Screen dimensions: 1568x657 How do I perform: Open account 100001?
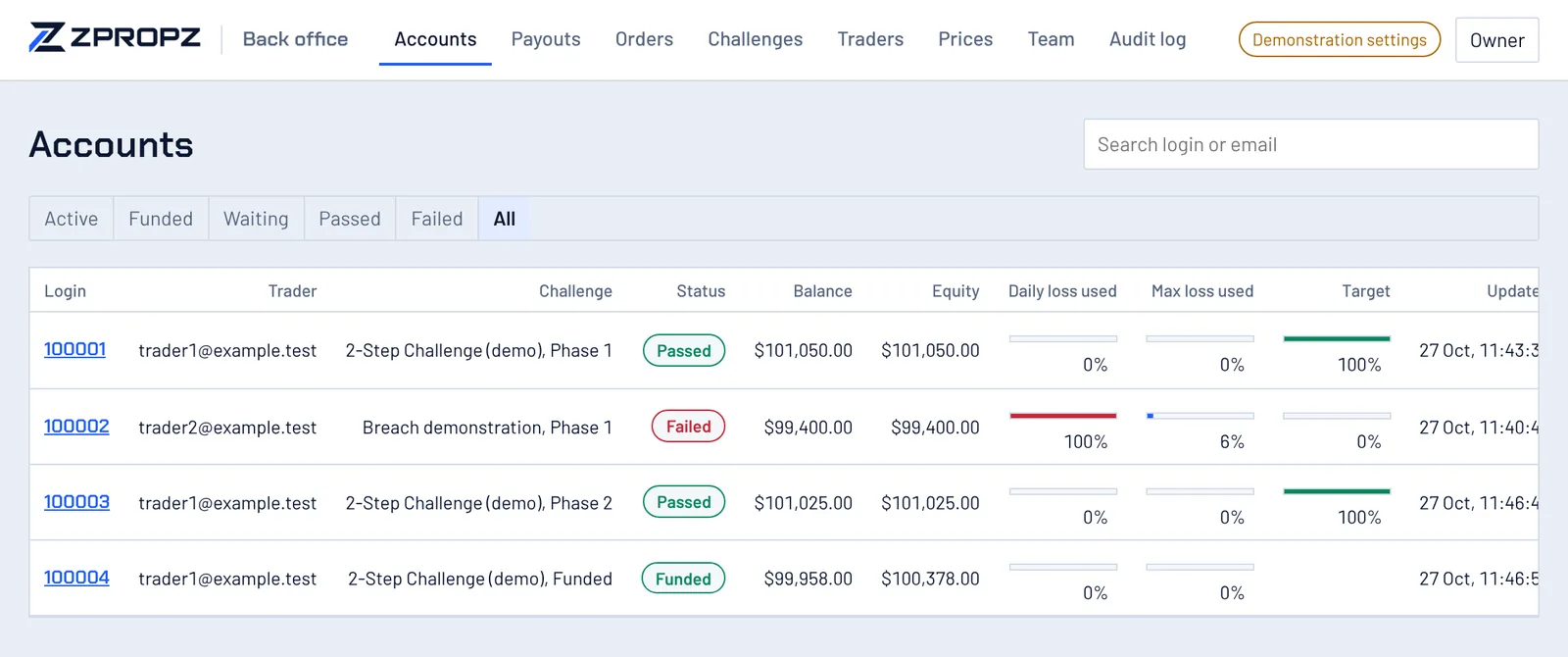(x=74, y=349)
